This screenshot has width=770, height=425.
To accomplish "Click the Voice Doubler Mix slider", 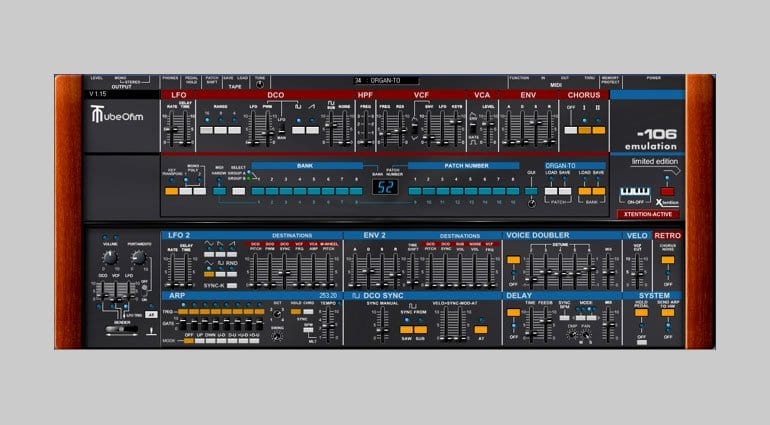I will pos(608,271).
